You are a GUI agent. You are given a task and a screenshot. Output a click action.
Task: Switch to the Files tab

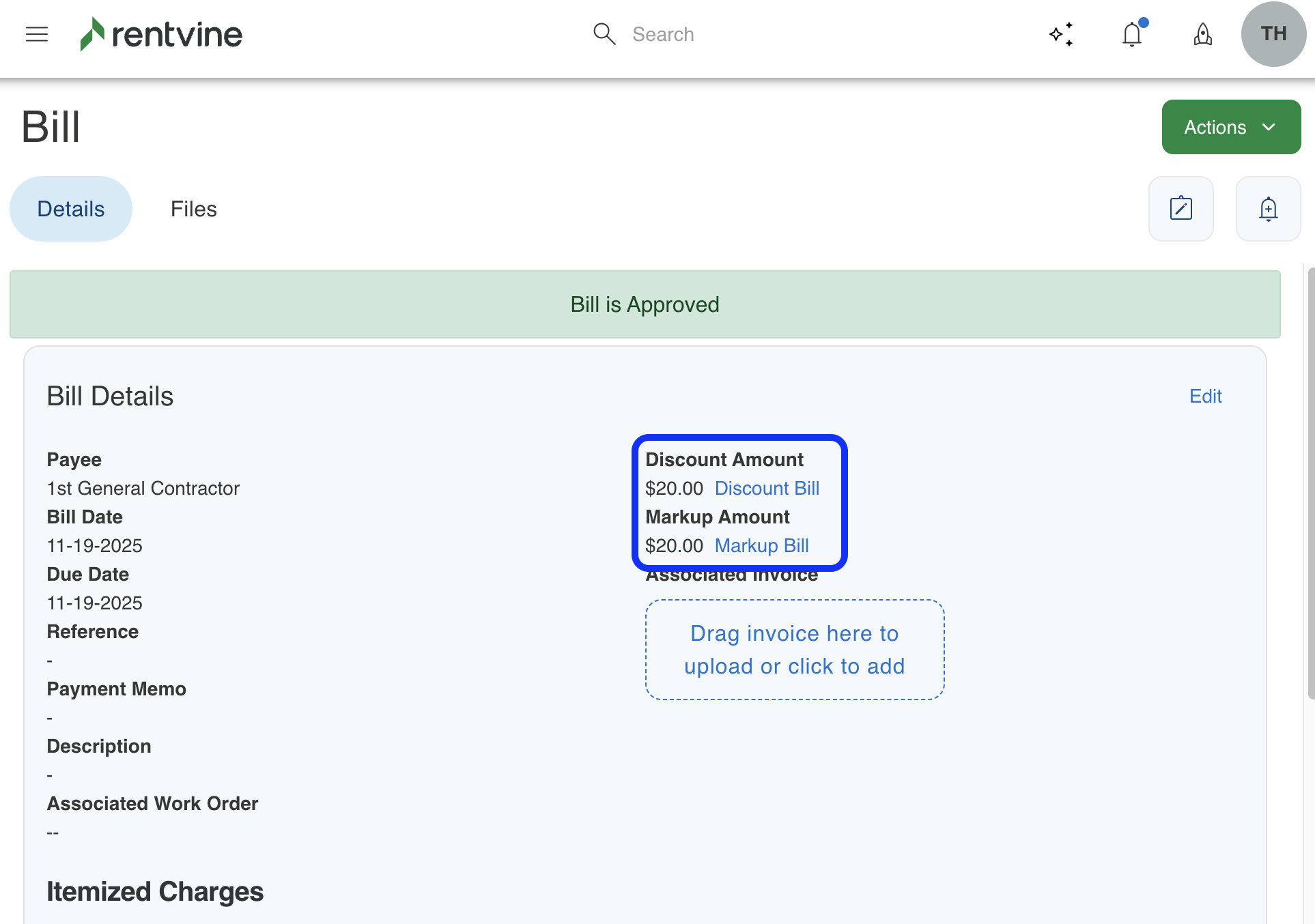click(x=194, y=209)
